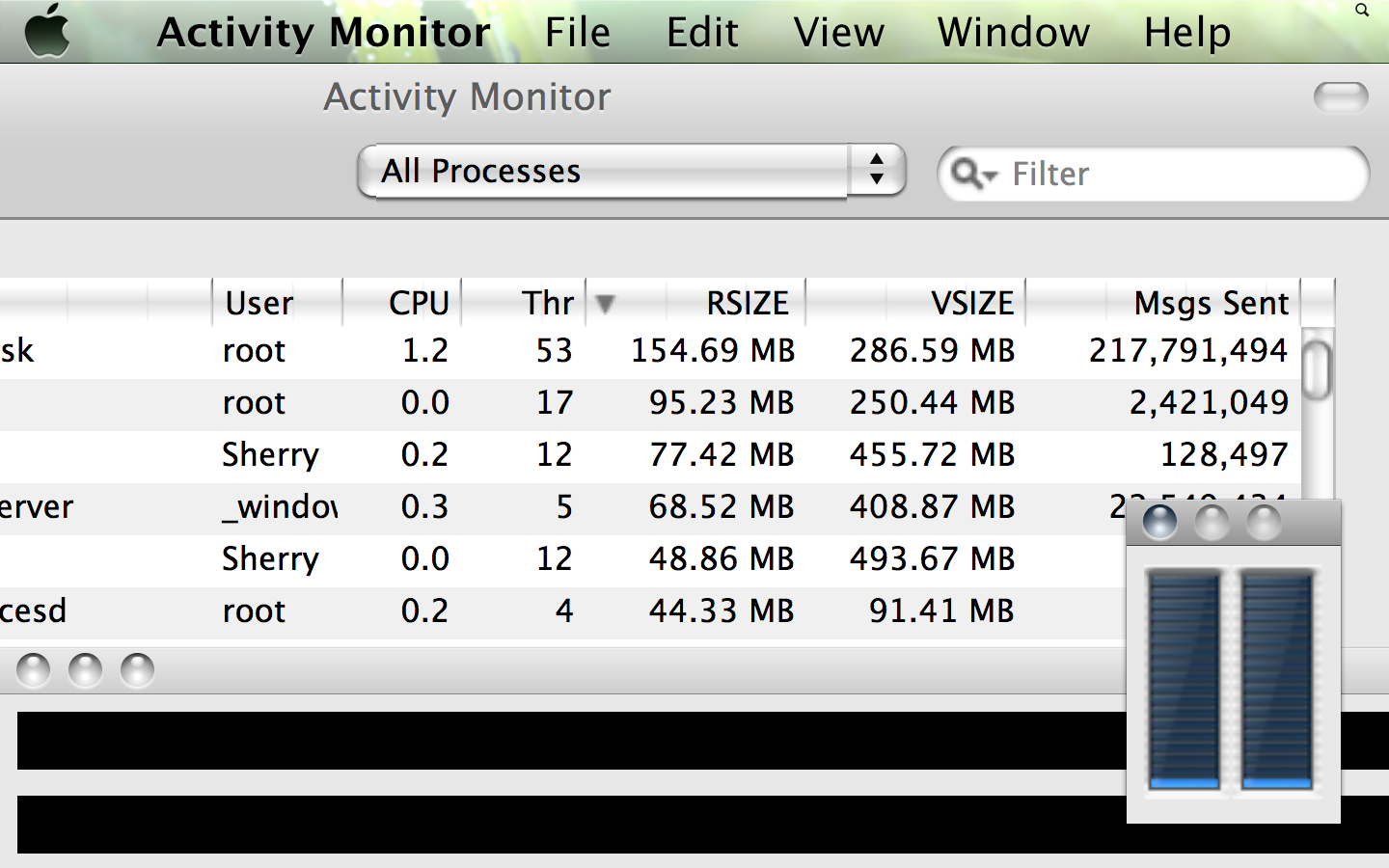This screenshot has width=1389, height=868.
Task: Click the left CPU usage bar meter
Action: (x=1185, y=681)
